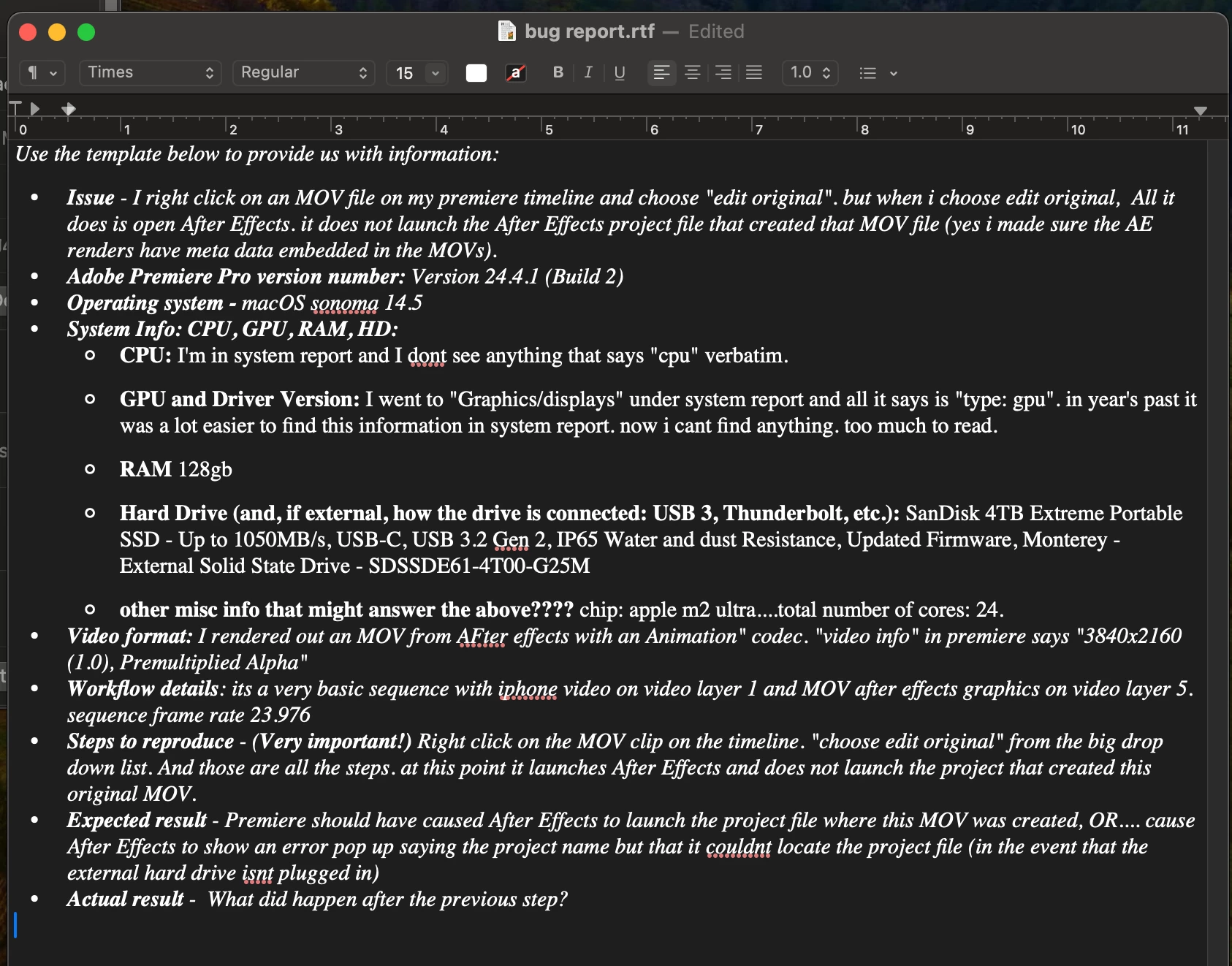Screen dimensions: 1232x966
Task: Align text left
Action: tap(661, 72)
